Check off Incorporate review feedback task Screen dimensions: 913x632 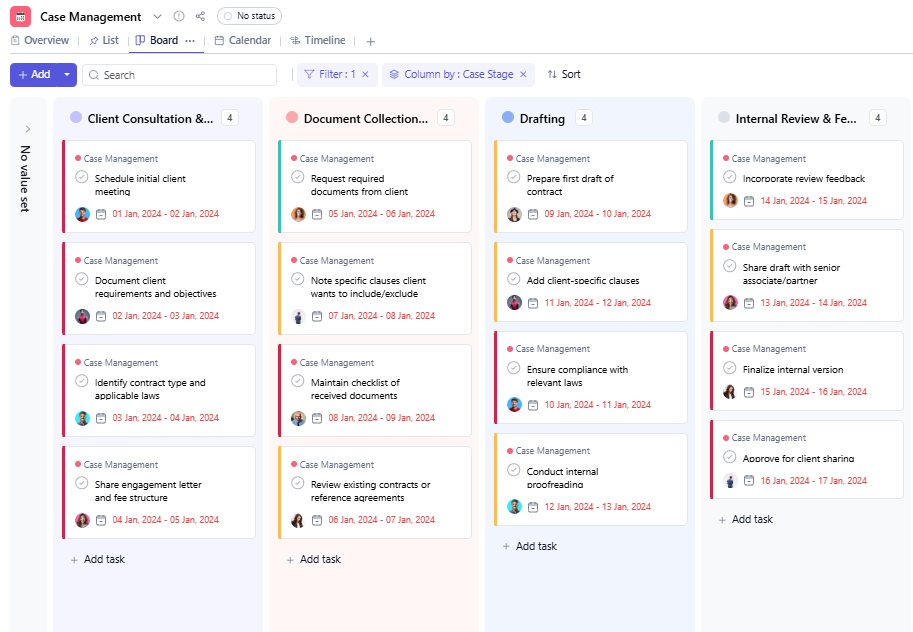click(x=729, y=177)
